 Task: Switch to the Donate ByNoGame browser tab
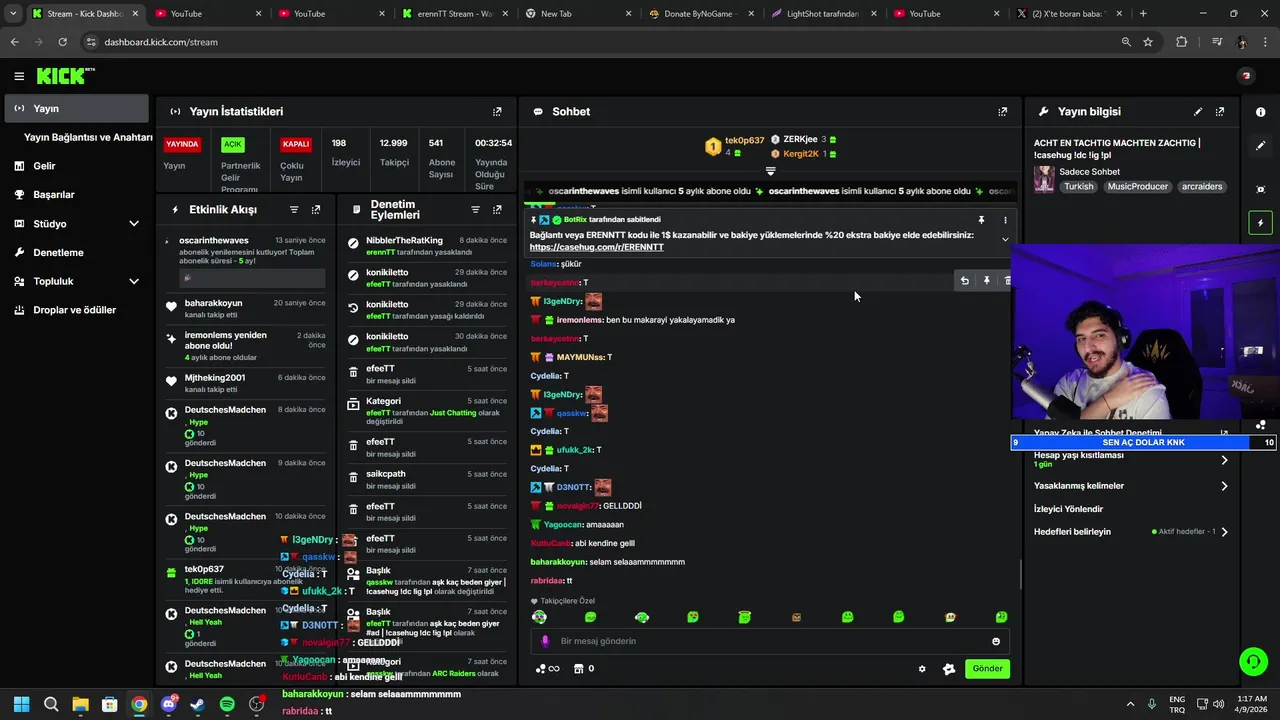pos(700,14)
